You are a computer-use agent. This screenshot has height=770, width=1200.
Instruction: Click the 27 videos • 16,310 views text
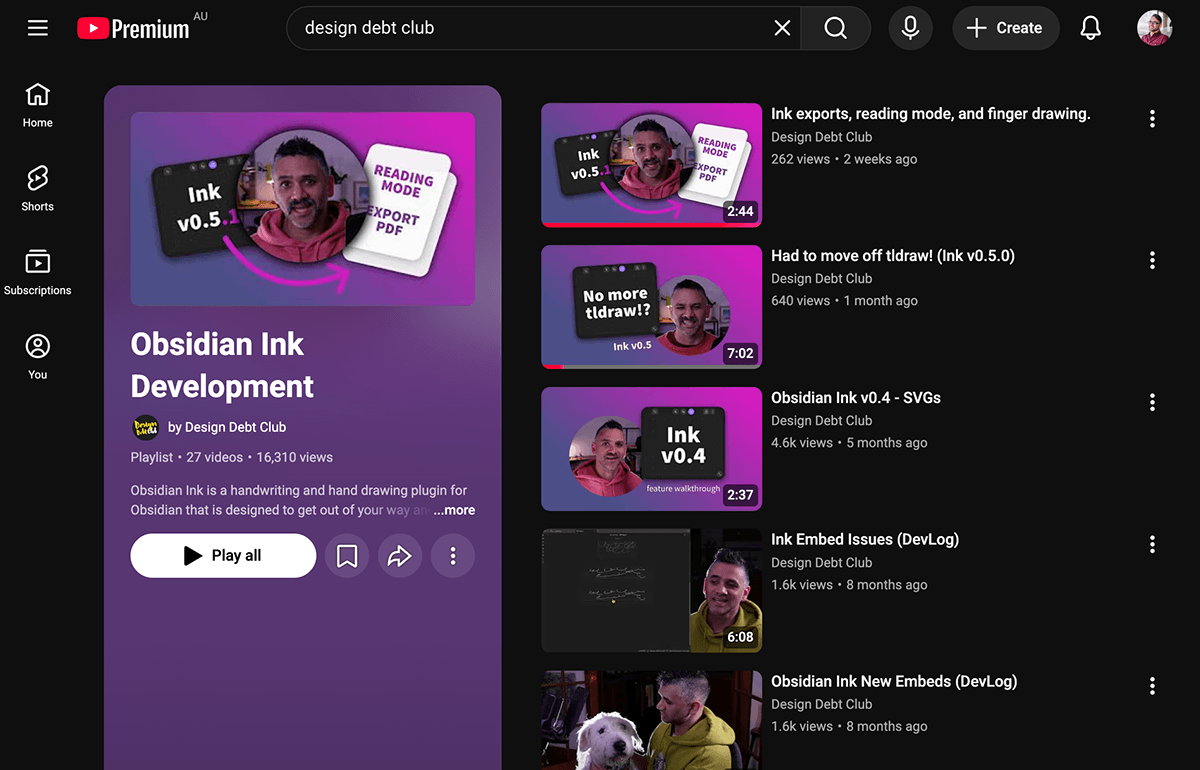pos(261,457)
